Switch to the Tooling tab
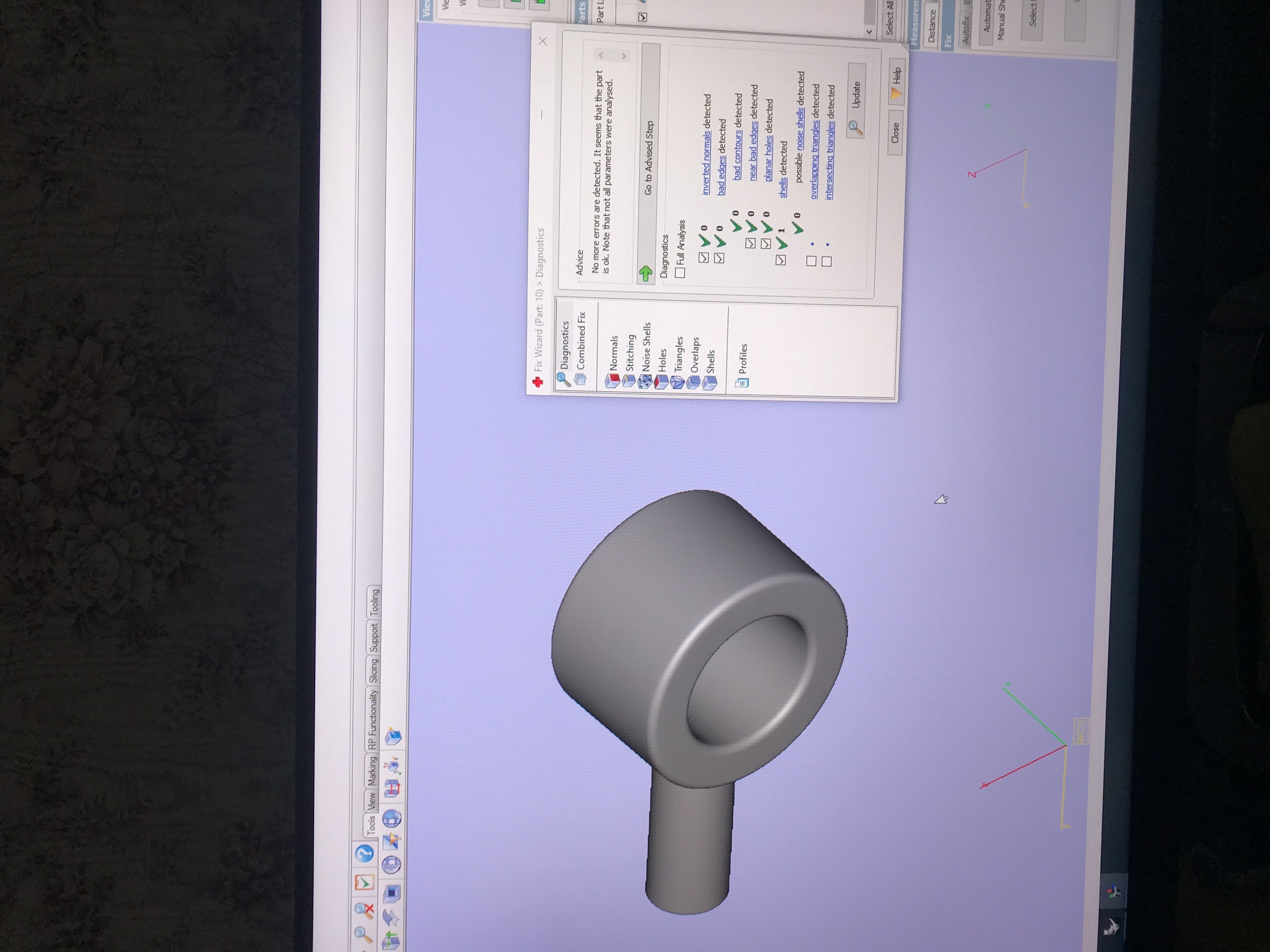The width and height of the screenshot is (1270, 952). coord(374,602)
